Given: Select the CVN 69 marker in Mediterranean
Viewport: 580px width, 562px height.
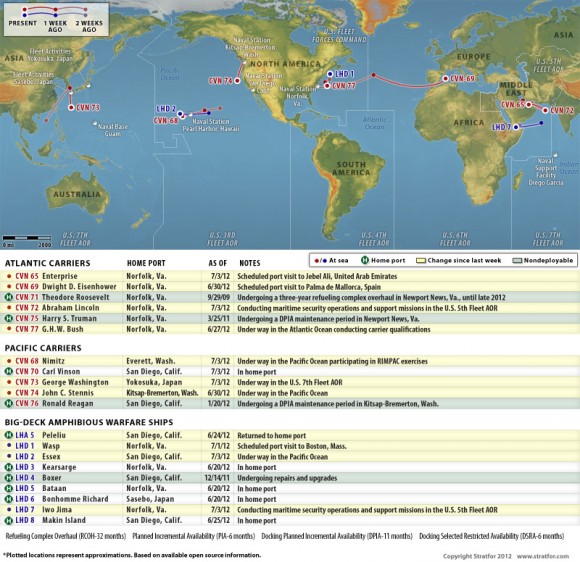Looking at the screenshot, I should coord(445,78).
